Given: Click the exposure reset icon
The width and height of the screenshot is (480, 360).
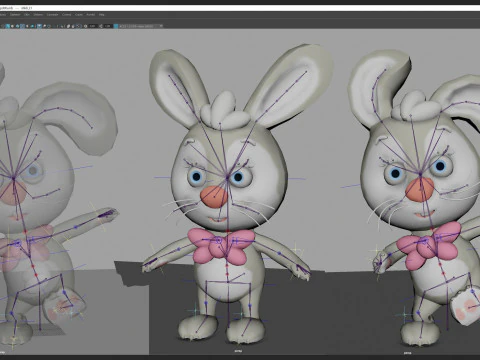Looking at the screenshot, I should pos(85,26).
